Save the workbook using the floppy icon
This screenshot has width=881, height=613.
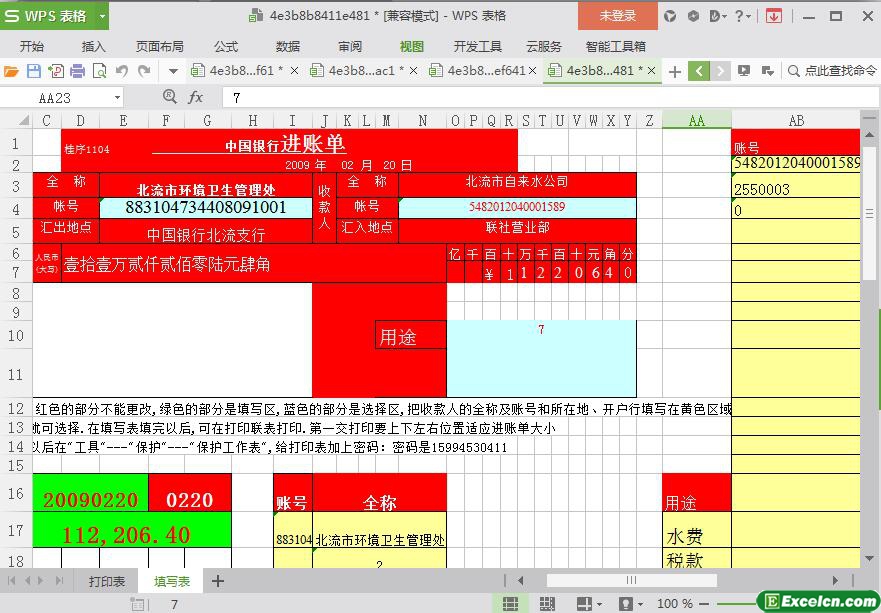click(x=34, y=71)
